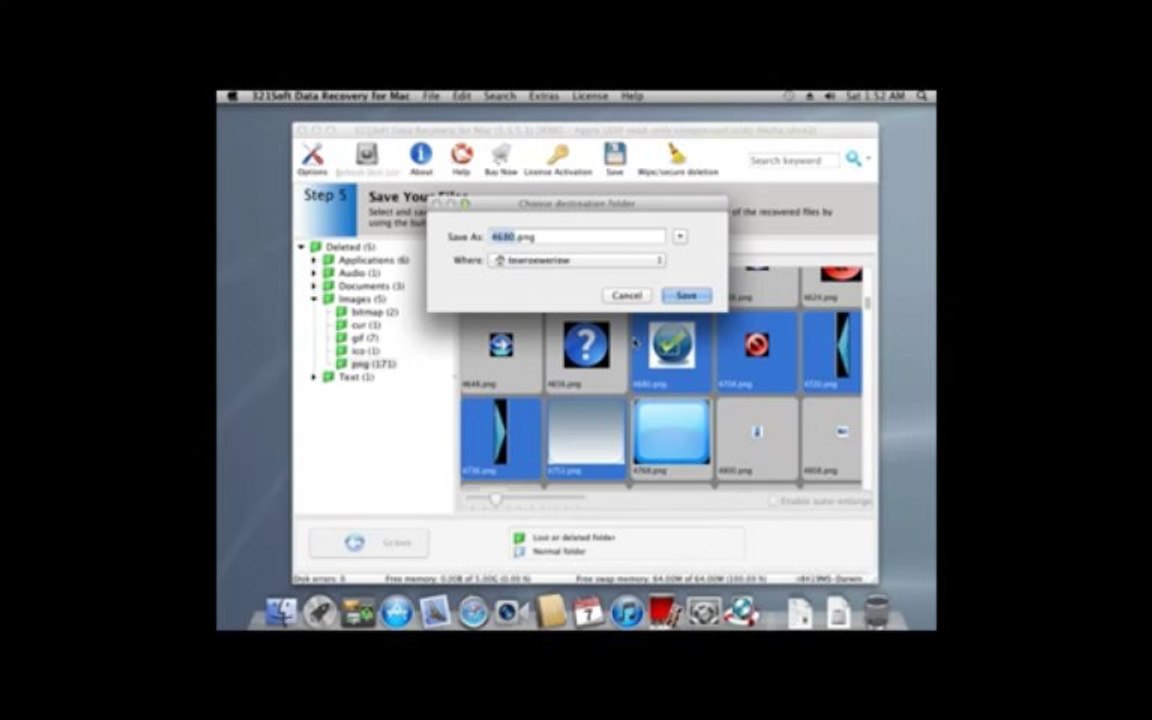Open the search options dropdown arrow
1152x720 pixels.
pyautogui.click(x=868, y=158)
